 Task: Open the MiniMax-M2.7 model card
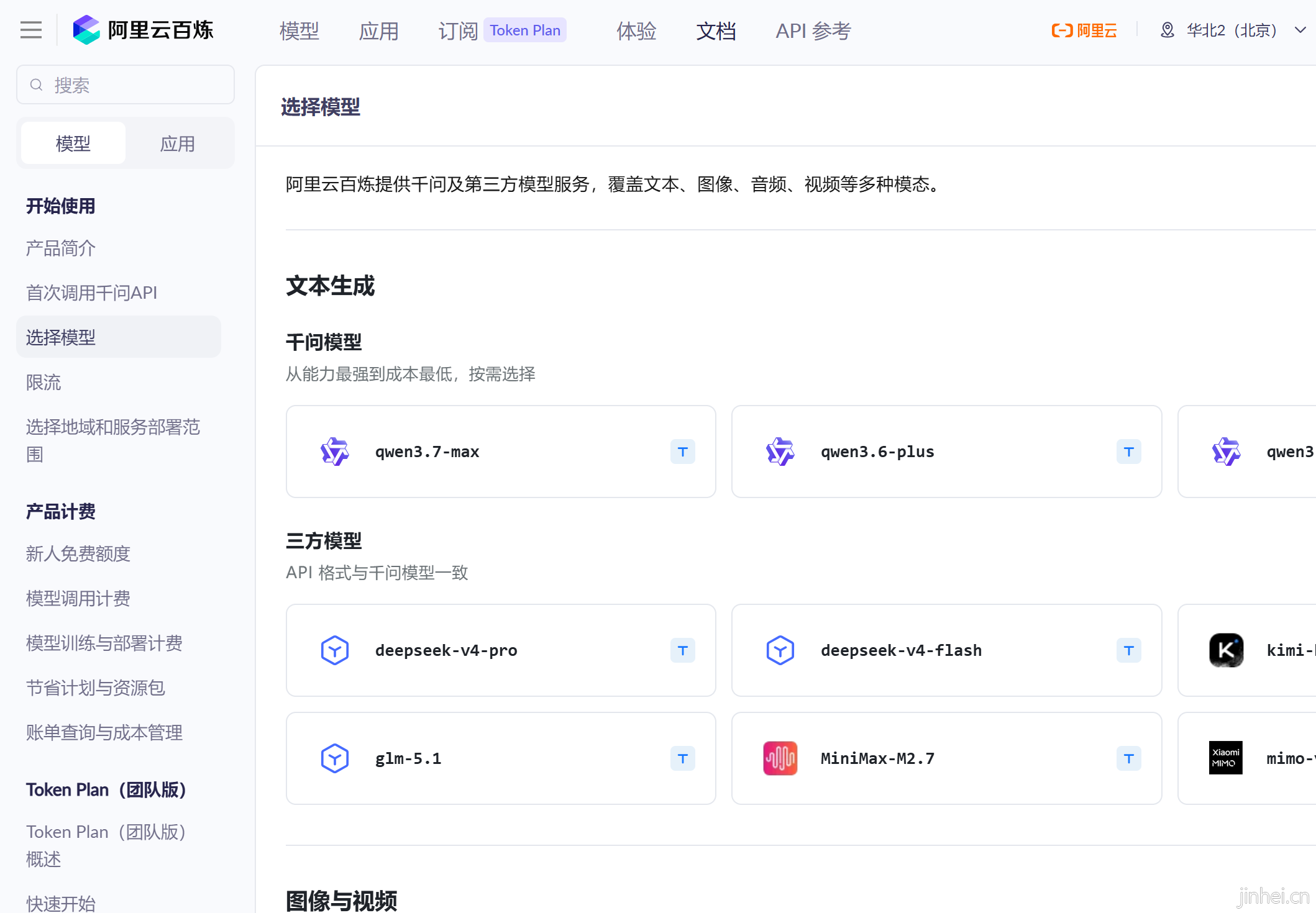point(947,758)
